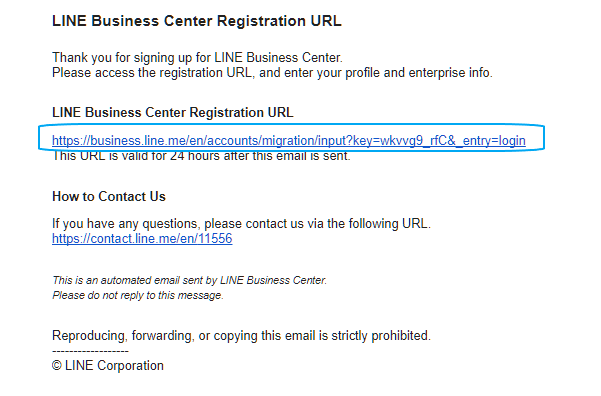Image resolution: width=601 pixels, height=396 pixels.
Task: Click the italic automated email notice line
Action: (x=190, y=280)
